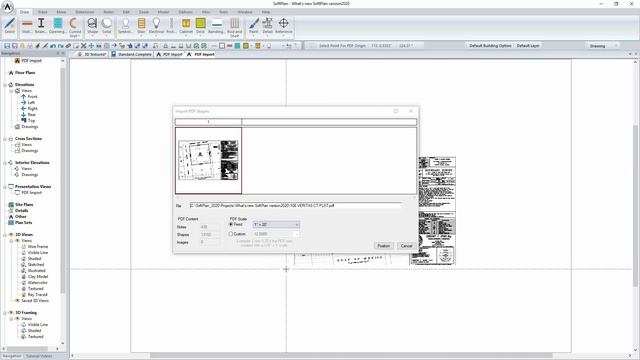Open the SoftPlan application logo button

coord(7,6)
